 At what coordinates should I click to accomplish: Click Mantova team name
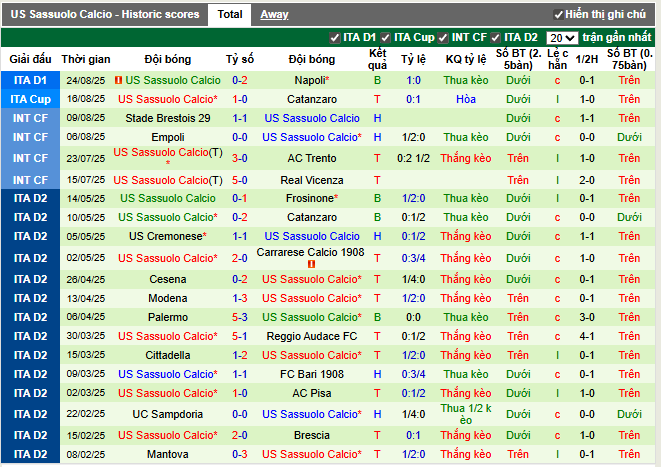click(168, 454)
